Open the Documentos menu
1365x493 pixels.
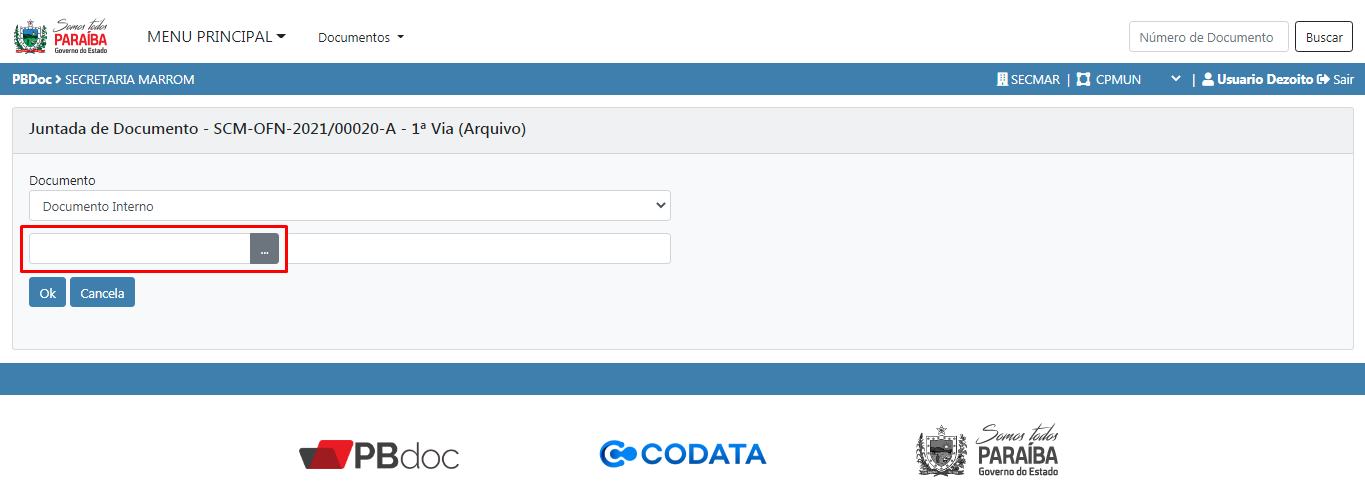361,37
